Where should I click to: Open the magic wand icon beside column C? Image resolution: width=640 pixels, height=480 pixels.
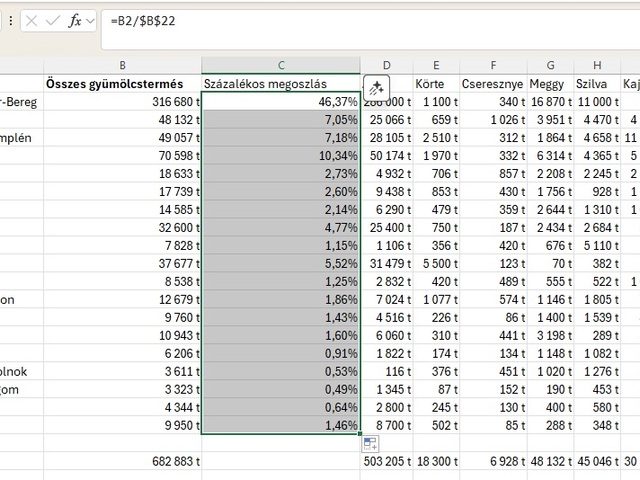[x=375, y=88]
